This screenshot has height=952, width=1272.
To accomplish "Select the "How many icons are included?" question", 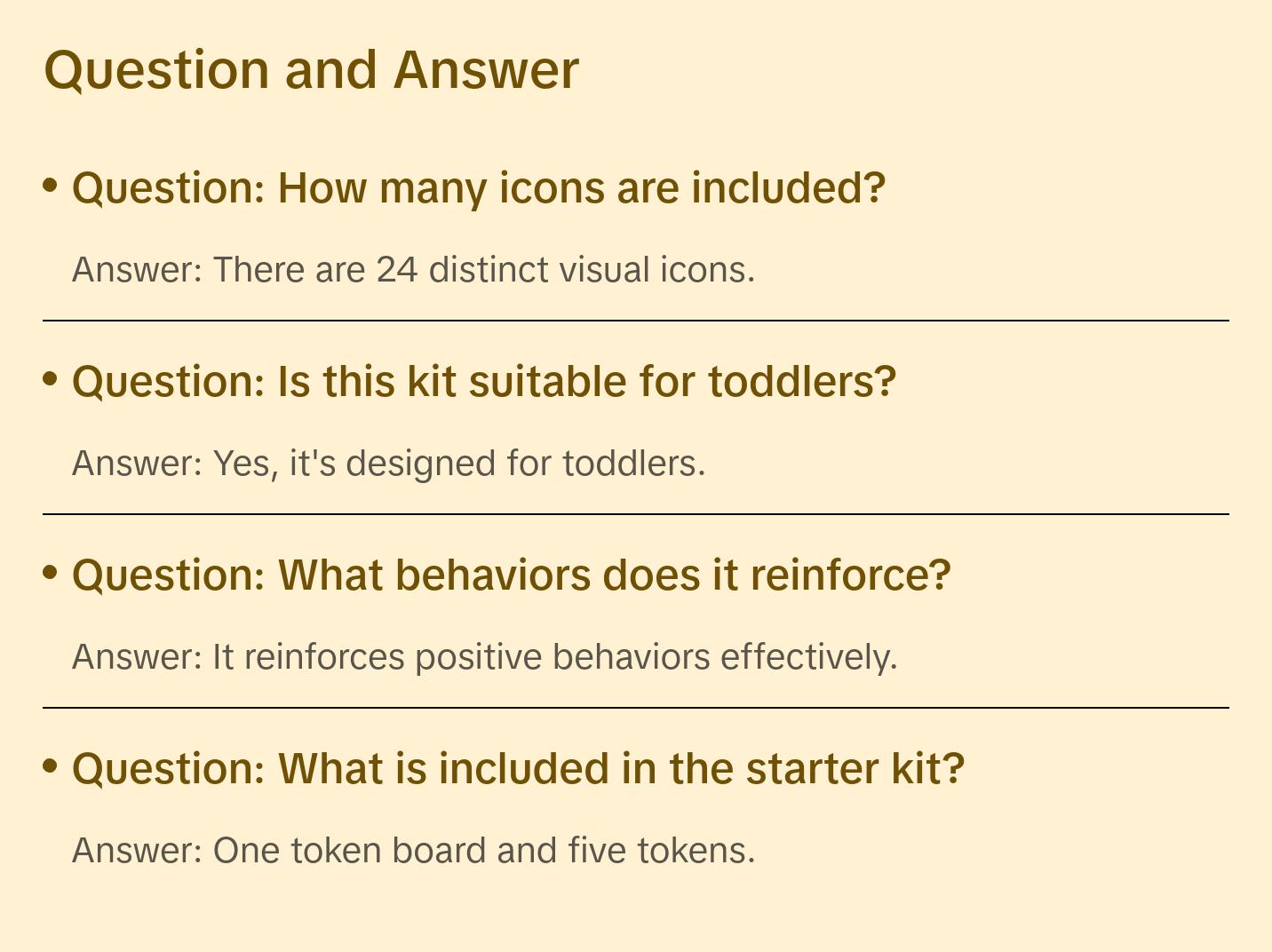I will 479,187.
